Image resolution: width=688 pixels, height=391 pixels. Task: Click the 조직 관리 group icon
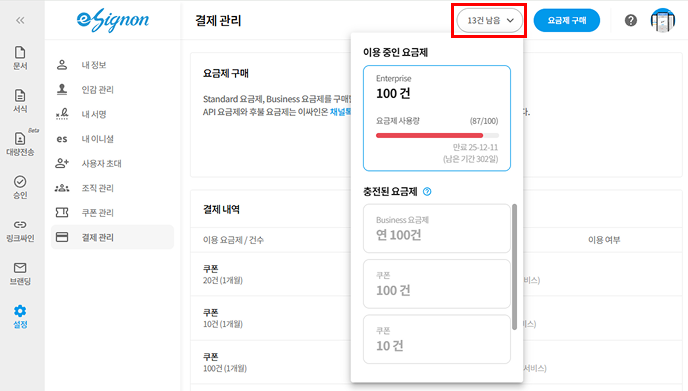[x=62, y=188]
